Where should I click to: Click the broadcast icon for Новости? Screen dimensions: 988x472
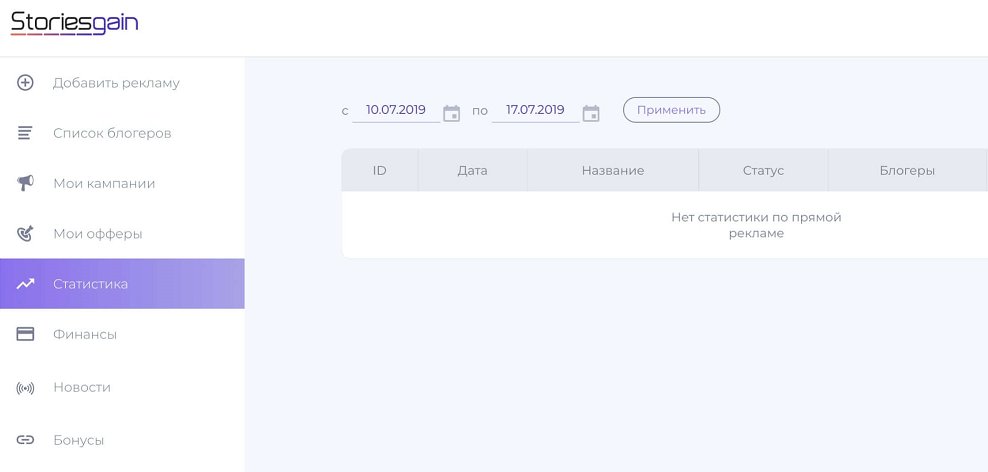point(26,387)
